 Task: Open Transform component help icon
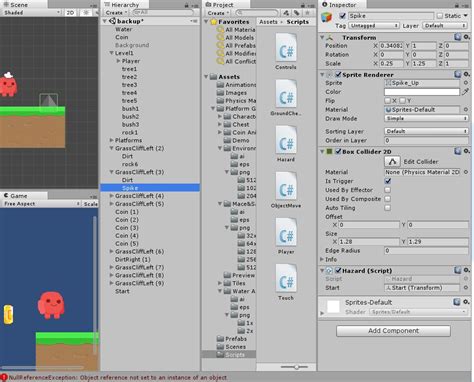click(x=458, y=37)
